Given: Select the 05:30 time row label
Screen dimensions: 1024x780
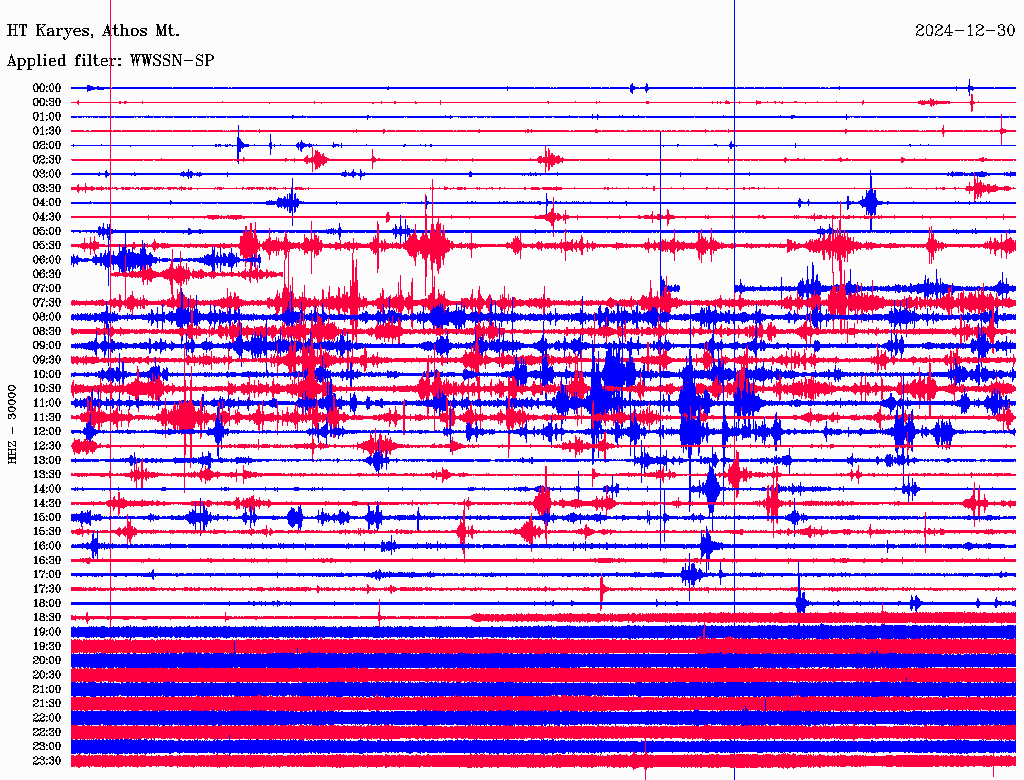Looking at the screenshot, I should [x=47, y=246].
